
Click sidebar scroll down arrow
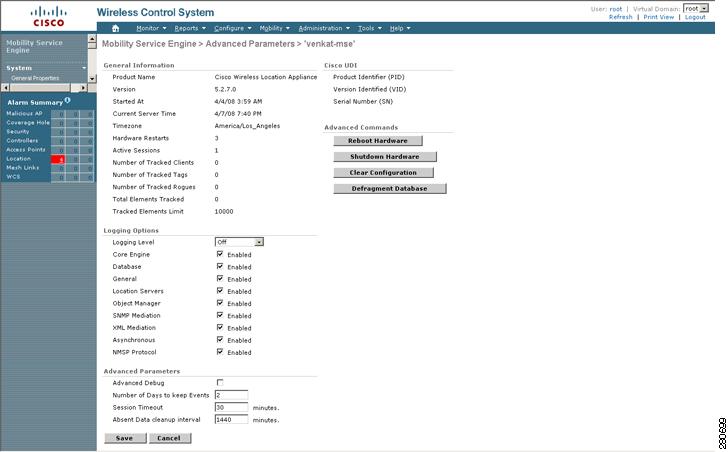pyautogui.click(x=91, y=78)
